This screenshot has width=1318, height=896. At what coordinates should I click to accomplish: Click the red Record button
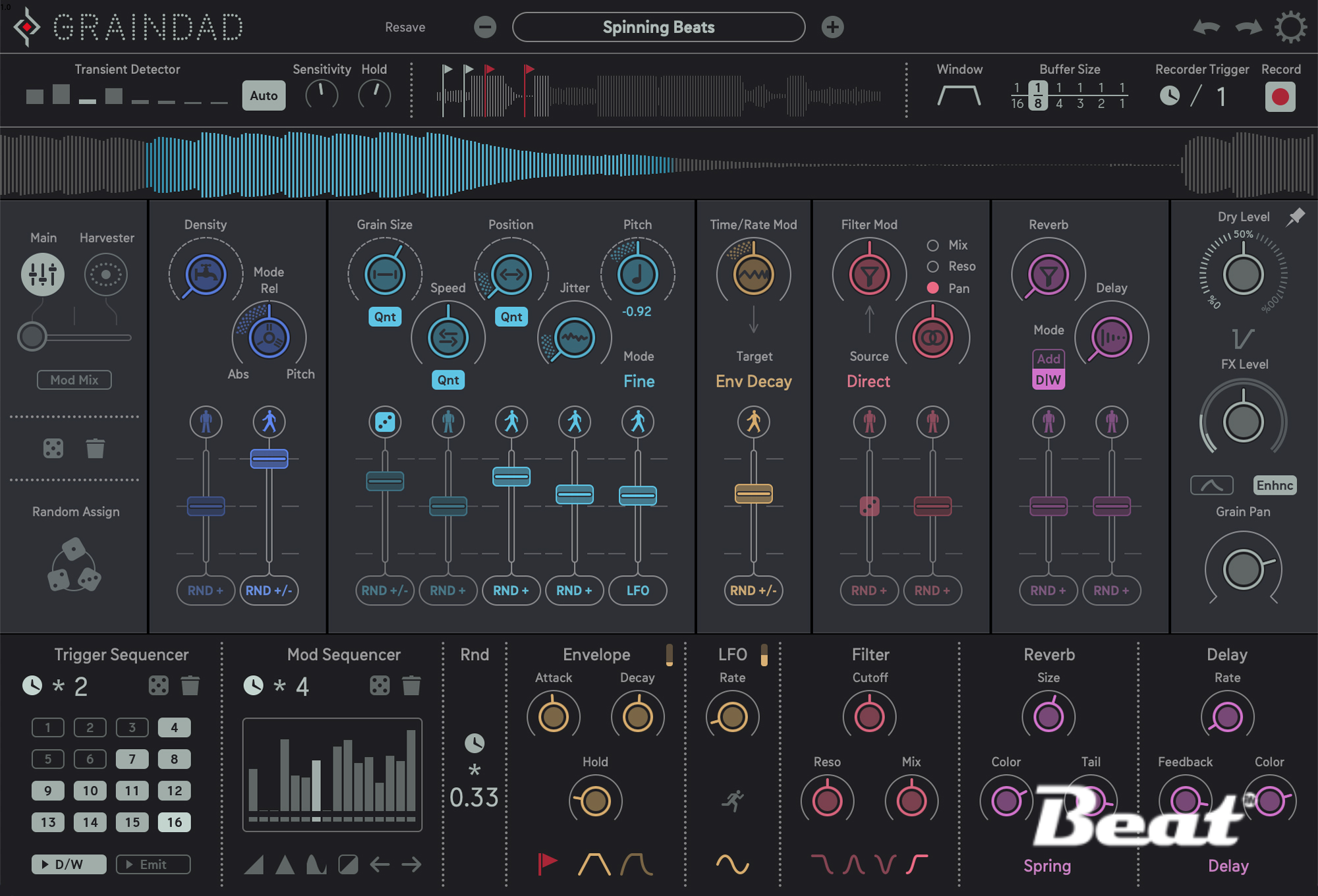click(x=1280, y=97)
